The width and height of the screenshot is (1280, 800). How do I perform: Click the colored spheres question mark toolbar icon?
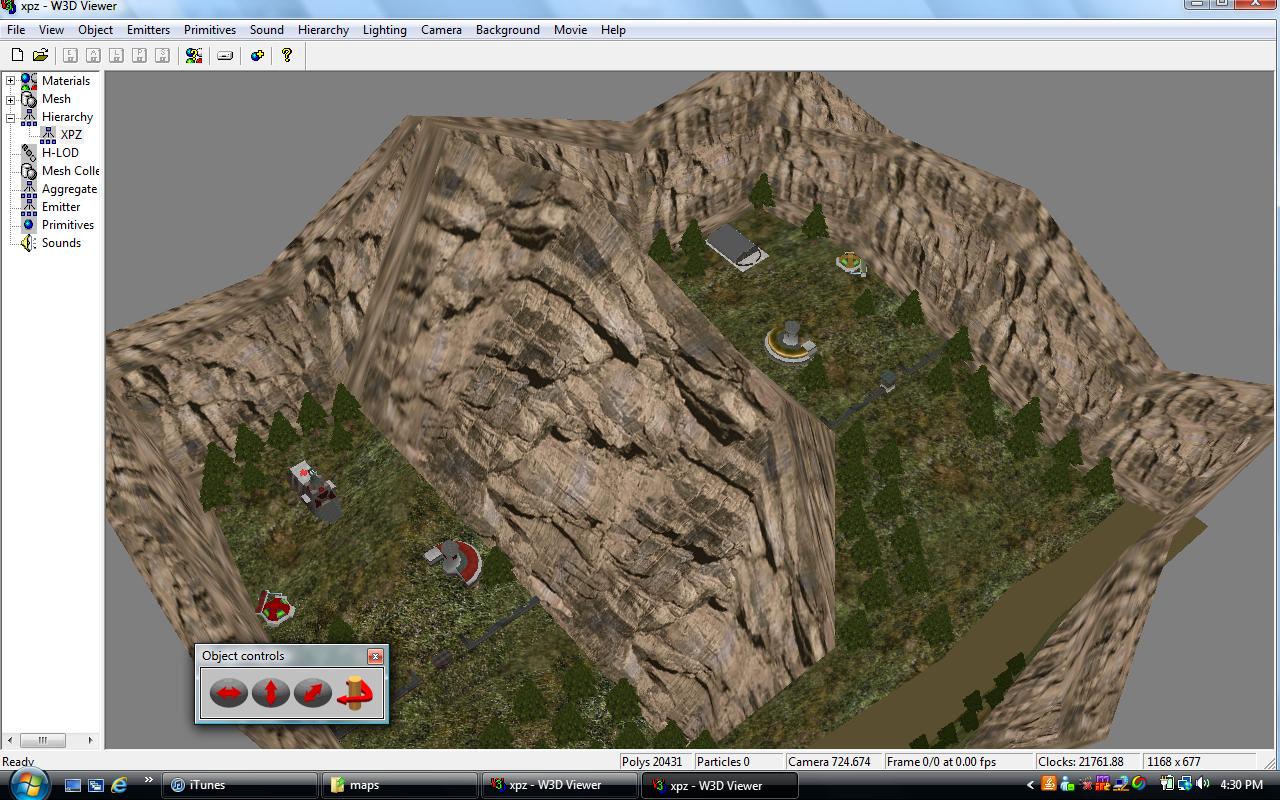[194, 56]
